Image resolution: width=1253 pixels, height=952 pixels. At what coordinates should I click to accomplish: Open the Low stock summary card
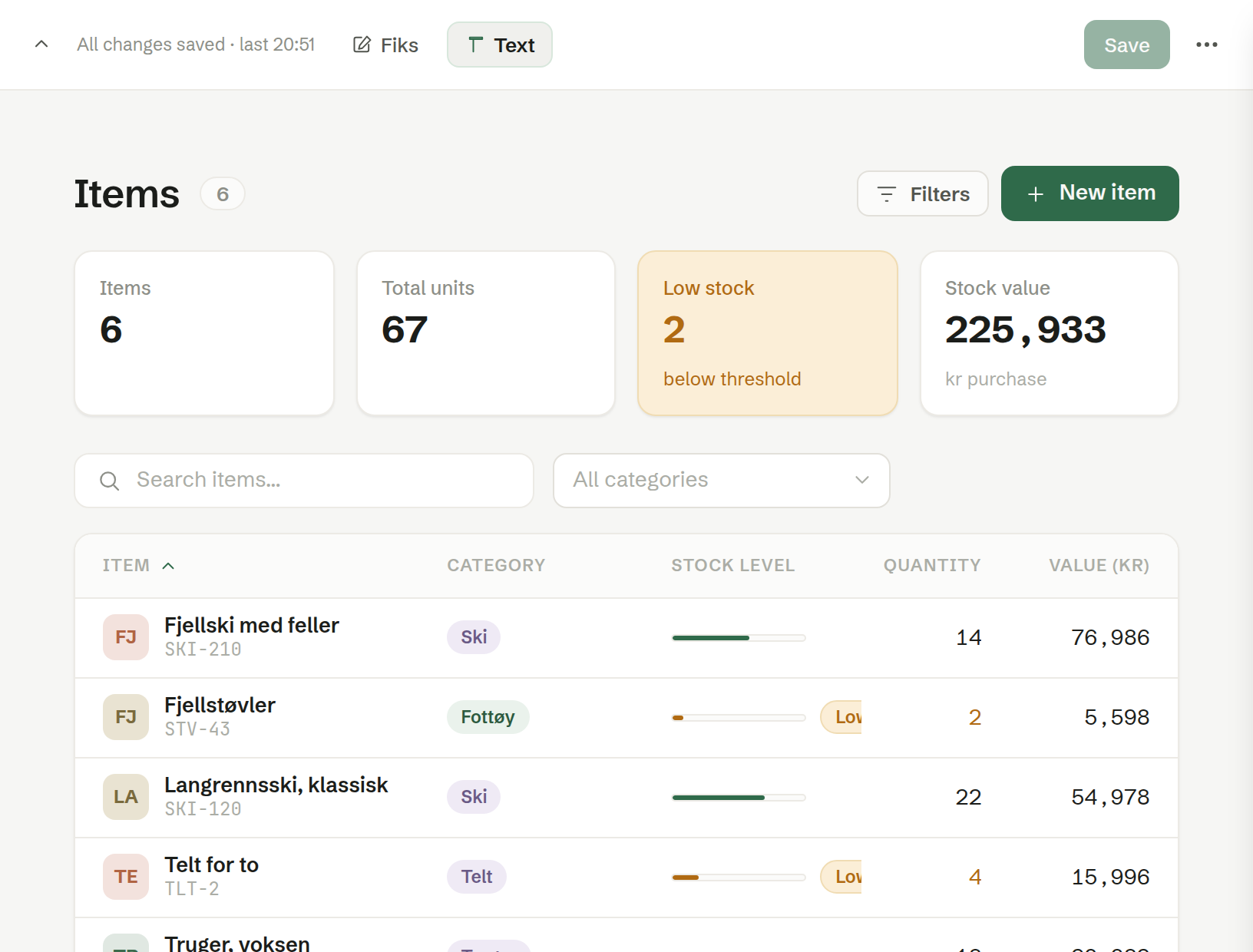[768, 333]
